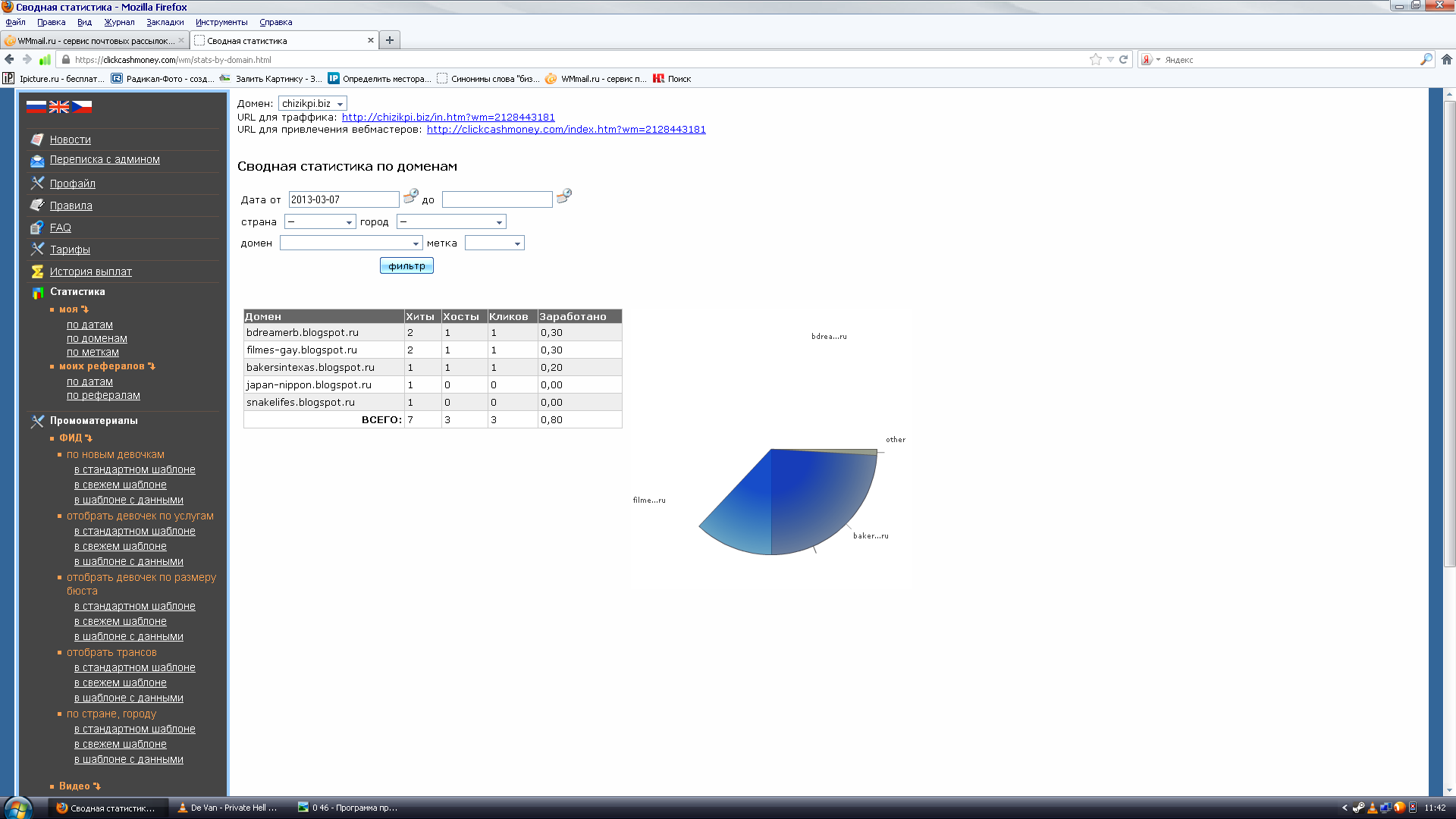Click into the до end date field
The height and width of the screenshot is (819, 1456).
point(497,199)
